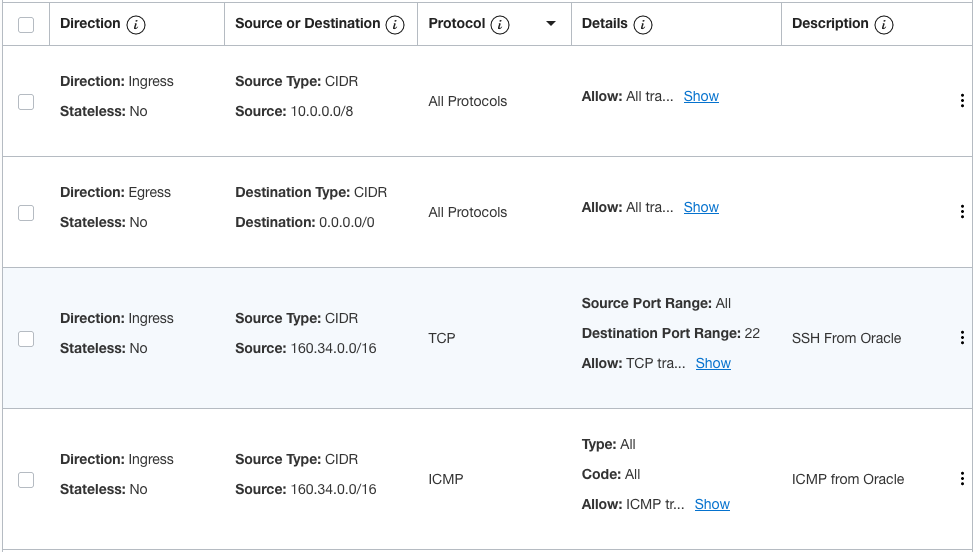The width and height of the screenshot is (973, 552).
Task: Click info icon beside Source or Destination
Action: [x=395, y=25]
